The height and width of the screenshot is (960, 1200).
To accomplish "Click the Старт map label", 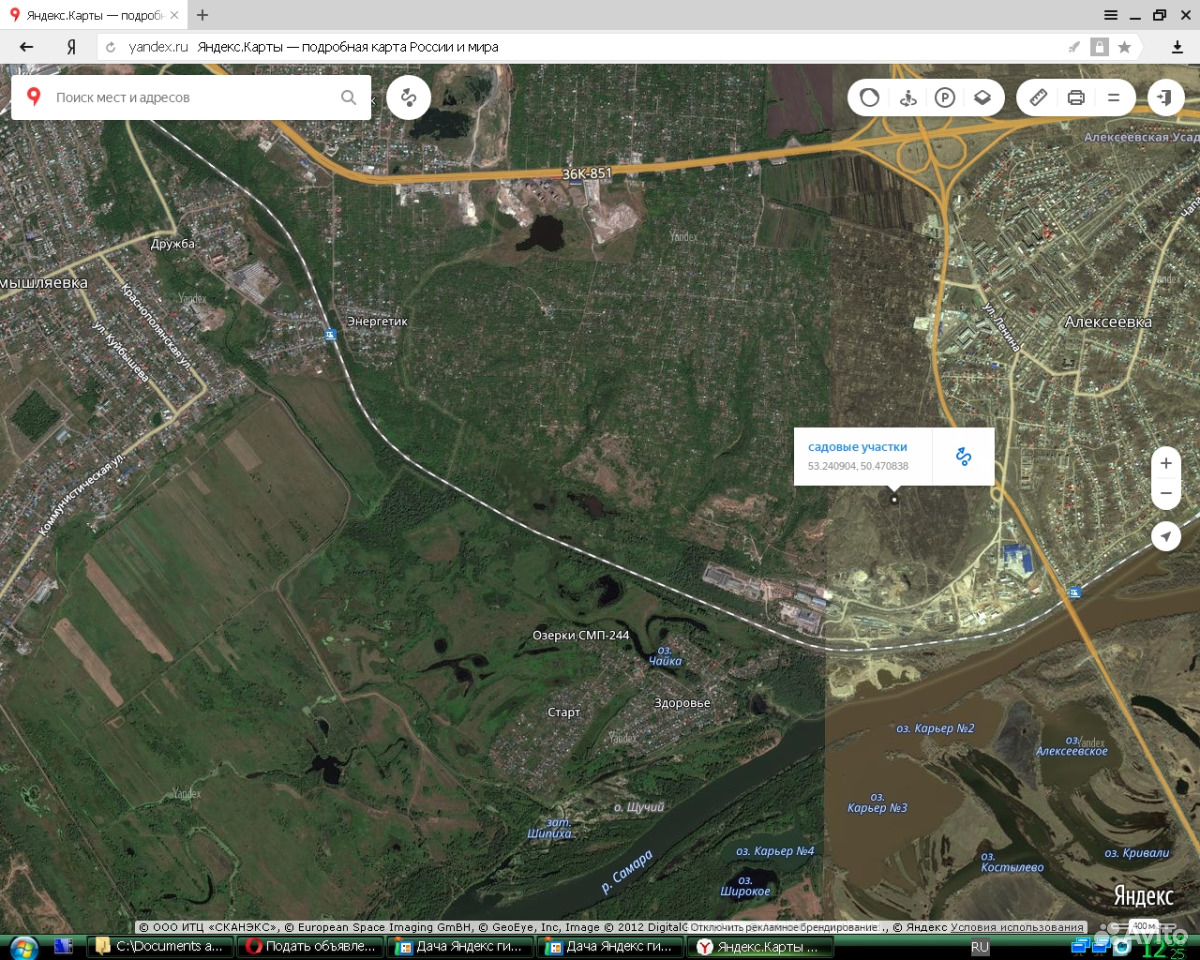I will [564, 712].
